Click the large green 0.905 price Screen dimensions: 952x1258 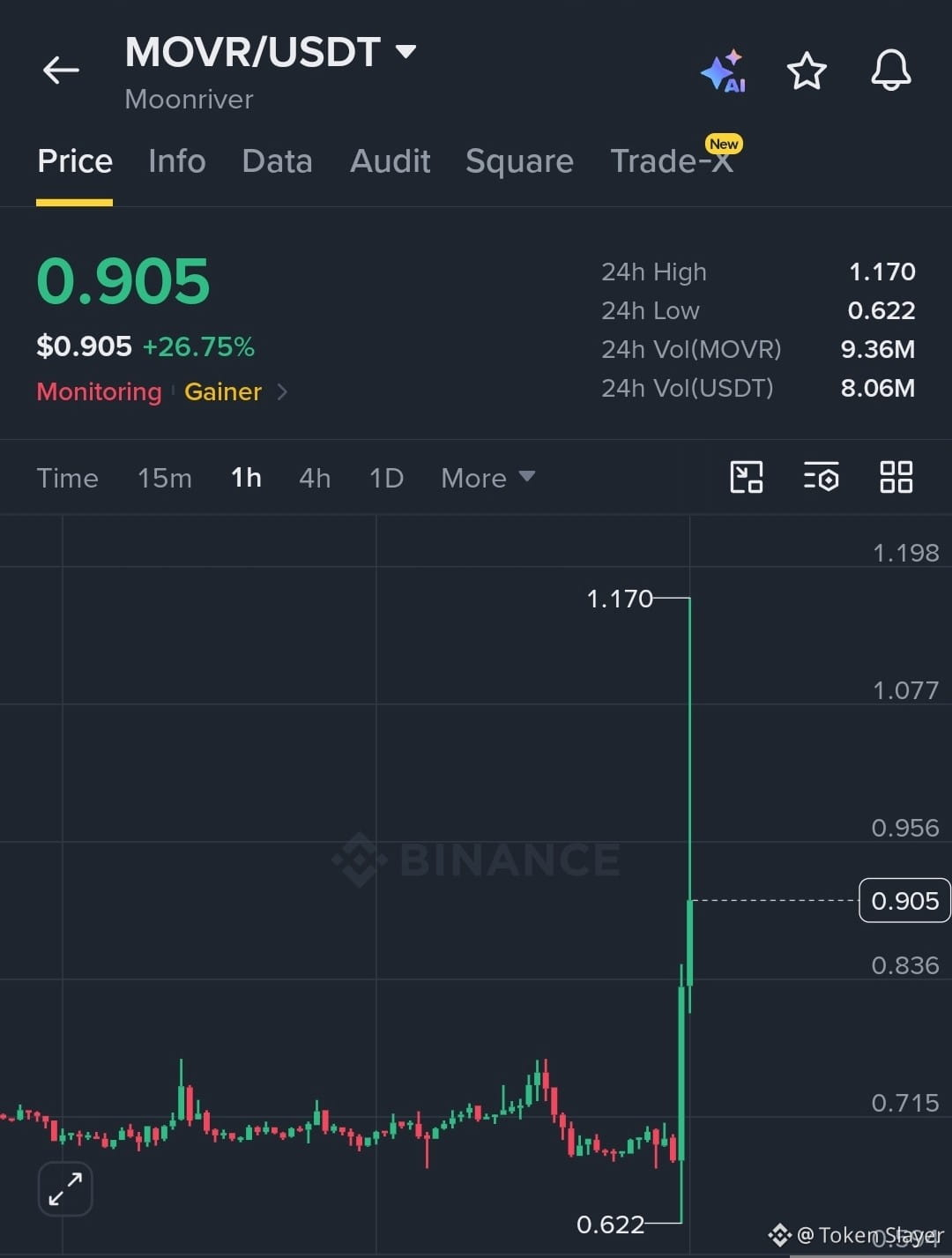pyautogui.click(x=123, y=282)
